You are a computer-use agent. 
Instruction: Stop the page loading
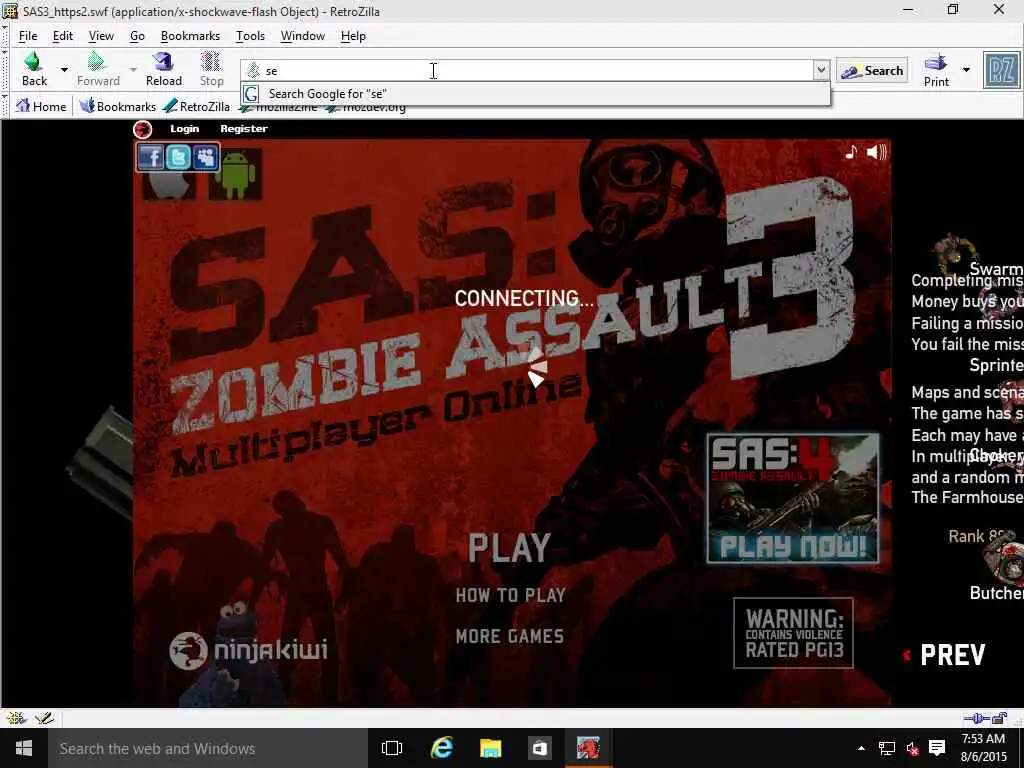point(211,69)
